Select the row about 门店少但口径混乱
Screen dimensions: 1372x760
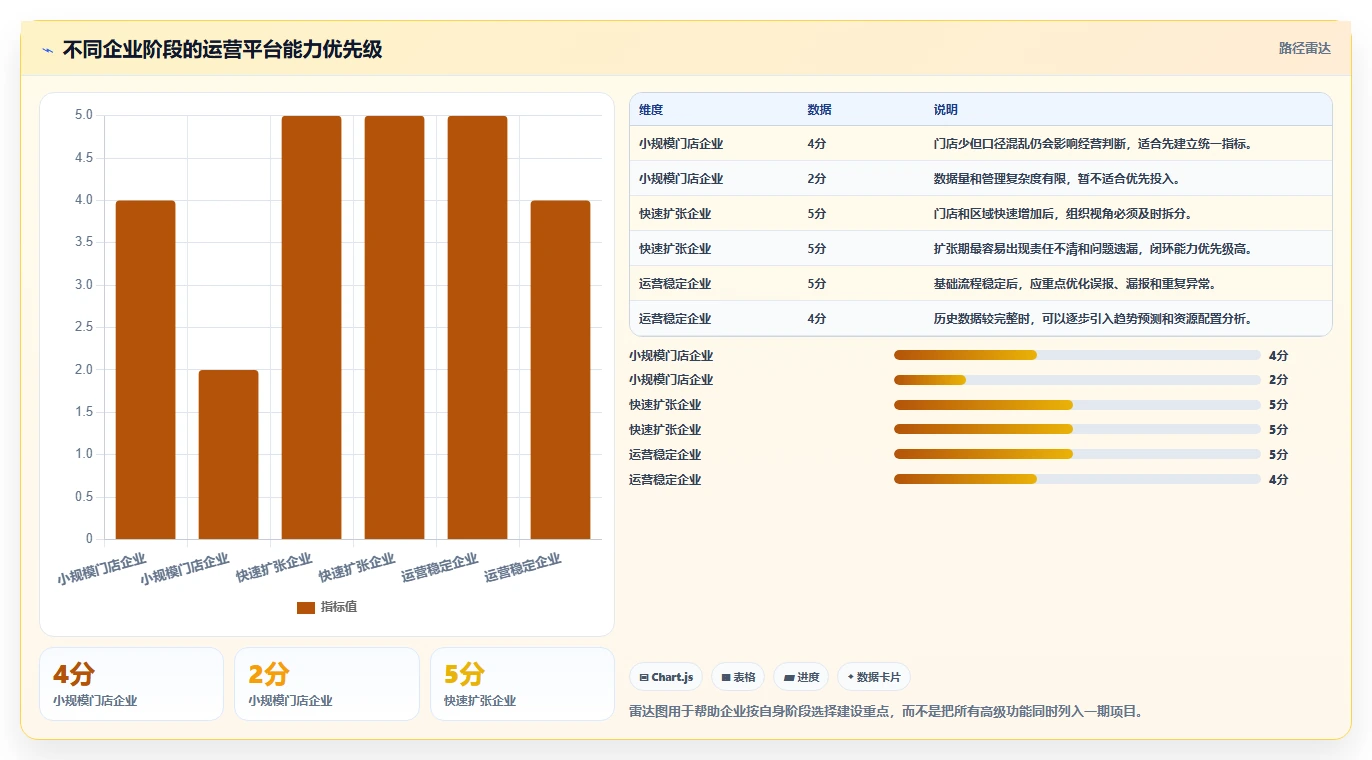tap(981, 144)
